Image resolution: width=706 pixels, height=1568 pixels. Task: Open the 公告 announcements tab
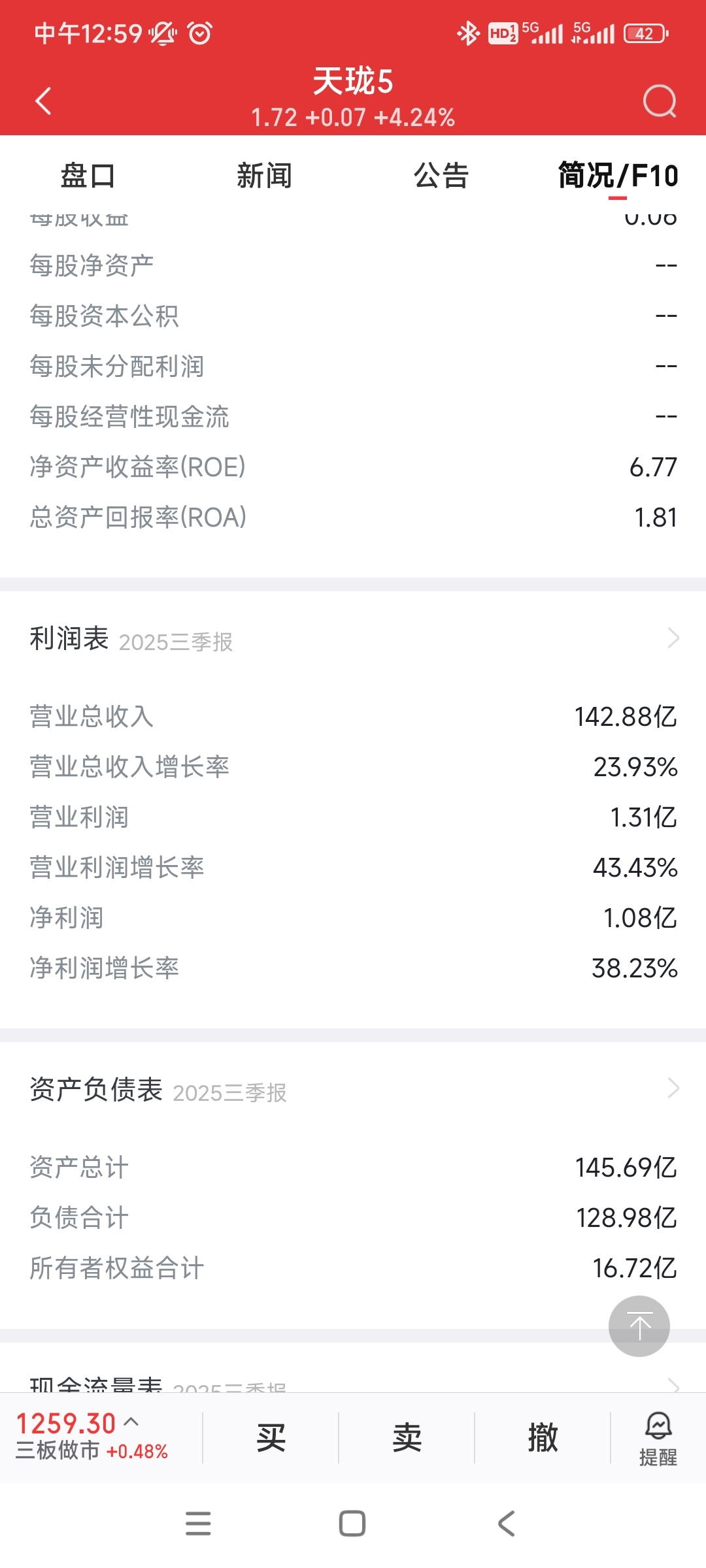point(441,176)
